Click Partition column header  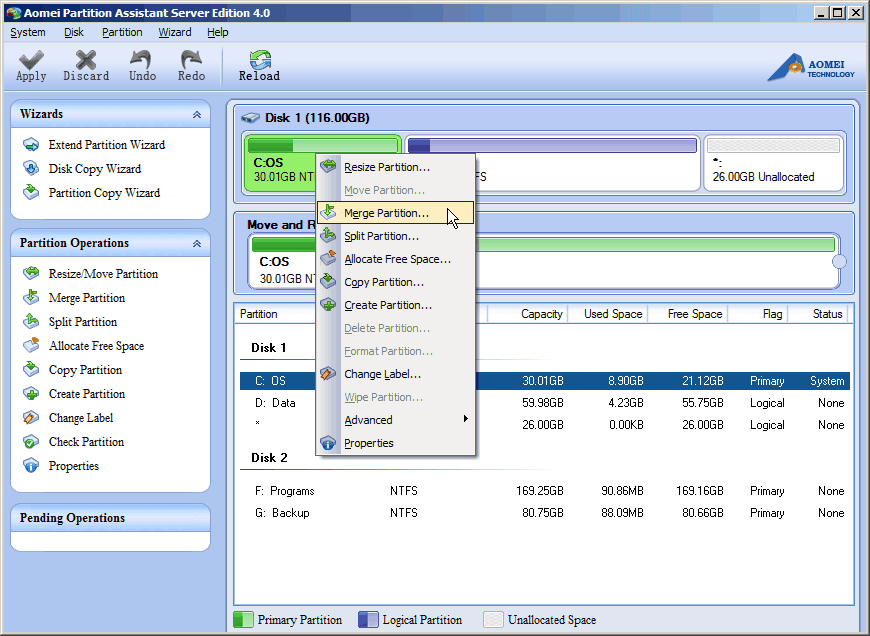276,314
